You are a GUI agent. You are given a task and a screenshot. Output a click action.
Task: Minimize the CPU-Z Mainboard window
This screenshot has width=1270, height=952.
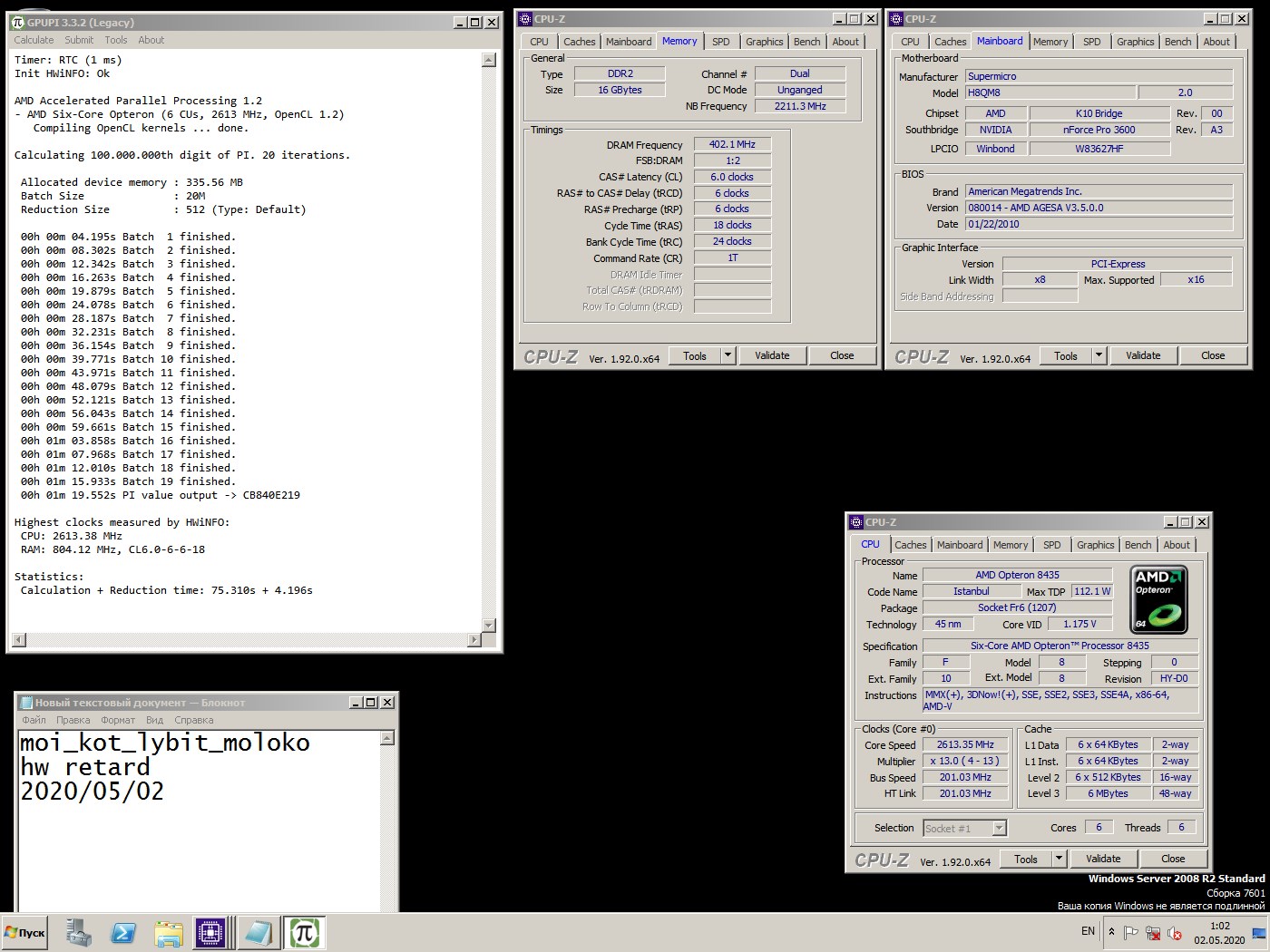pyautogui.click(x=1210, y=18)
